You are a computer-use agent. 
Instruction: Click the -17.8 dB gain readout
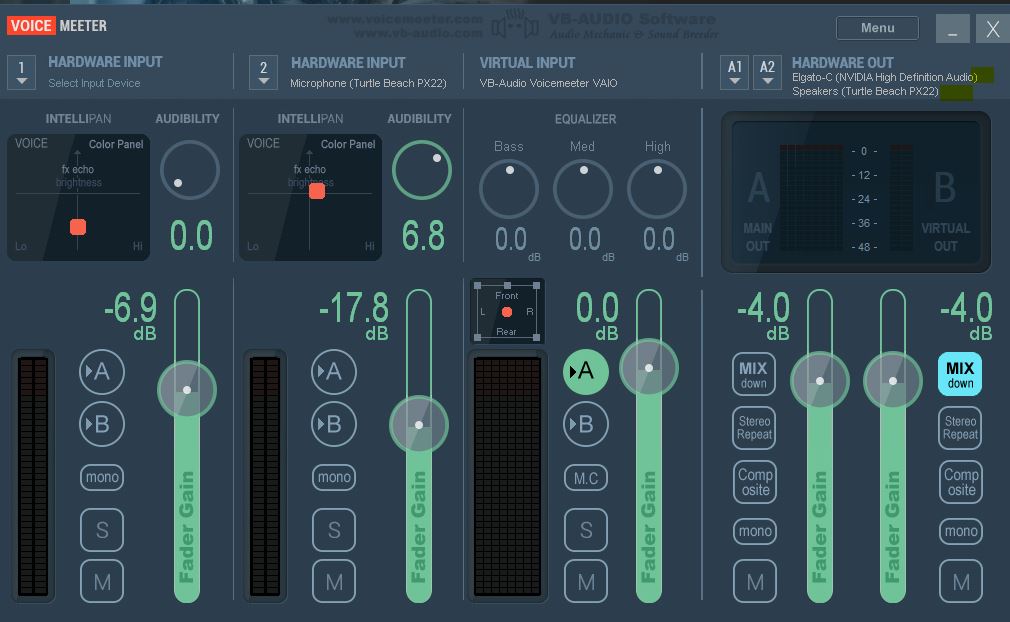tap(354, 314)
